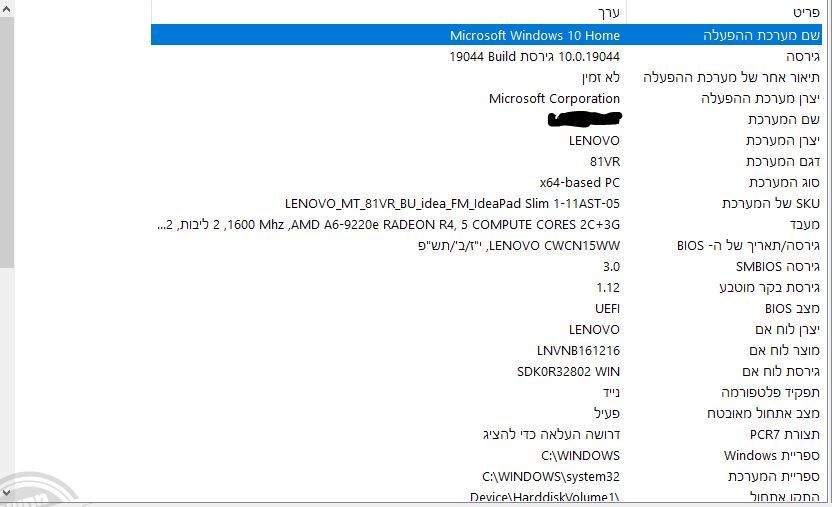Image resolution: width=832 pixels, height=507 pixels.
Task: Select the גירסת לוח אם label
Action: point(781,371)
